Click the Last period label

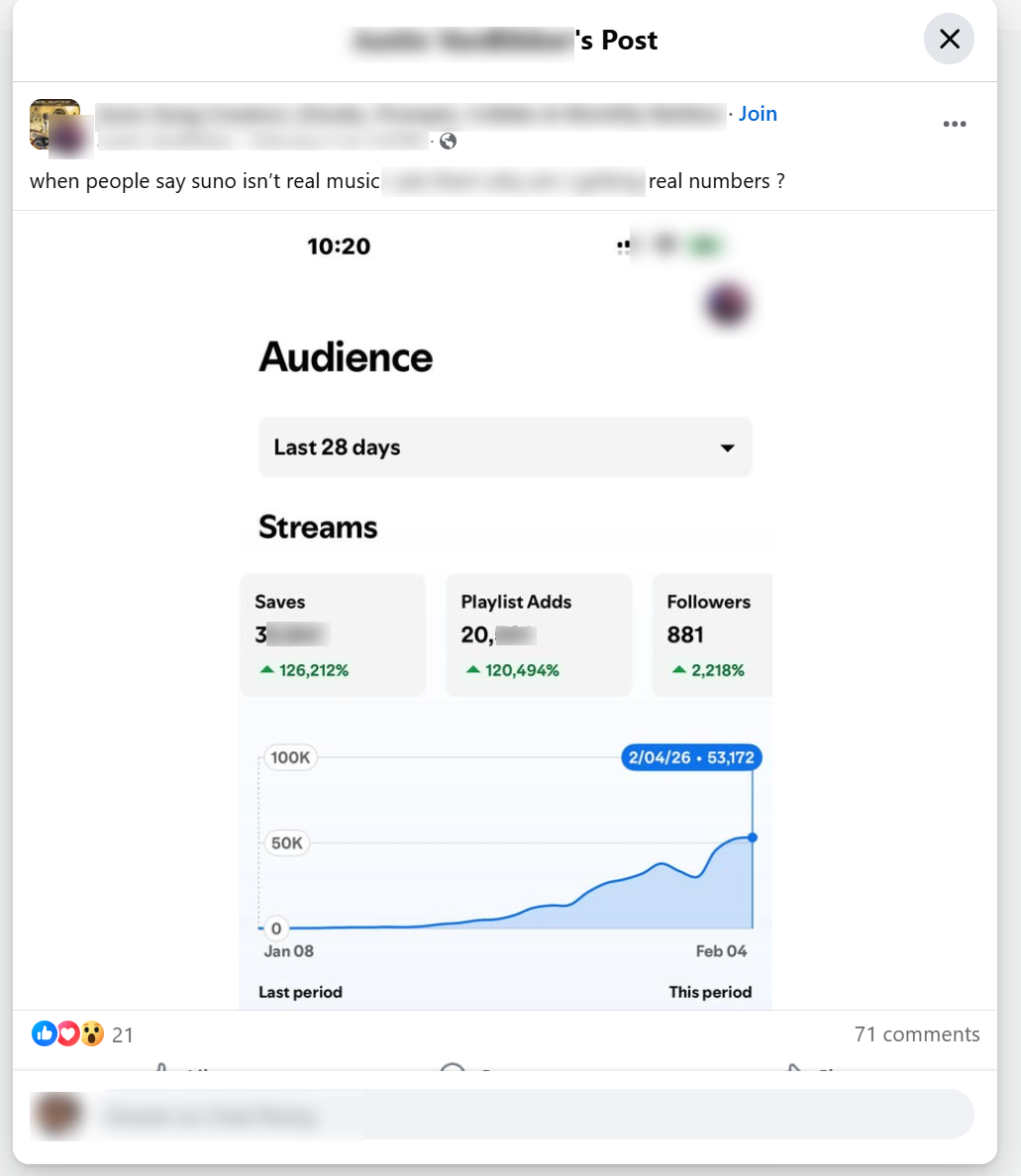tap(300, 992)
